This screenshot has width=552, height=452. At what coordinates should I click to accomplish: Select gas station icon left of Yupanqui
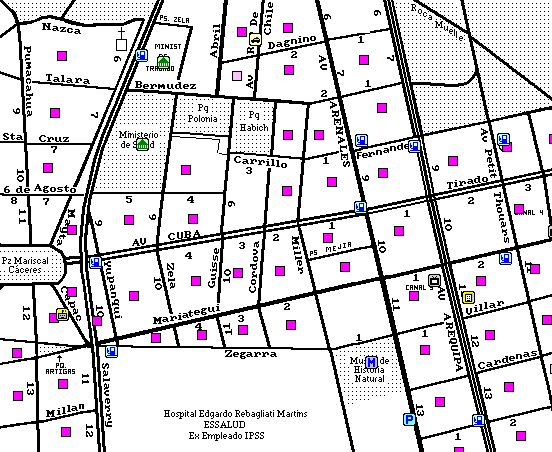95,263
